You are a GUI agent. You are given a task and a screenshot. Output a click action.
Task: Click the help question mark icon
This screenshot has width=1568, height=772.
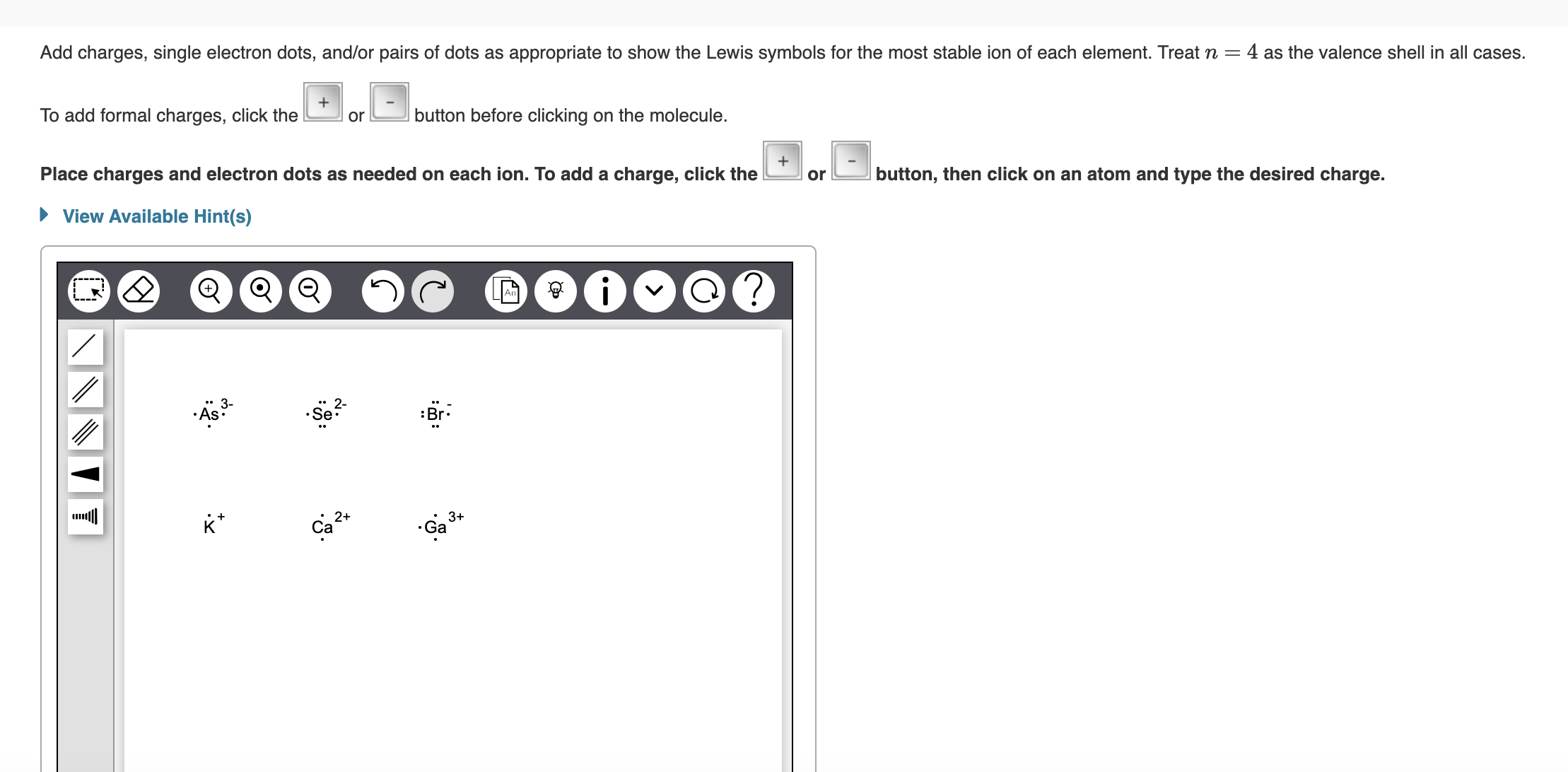click(758, 290)
